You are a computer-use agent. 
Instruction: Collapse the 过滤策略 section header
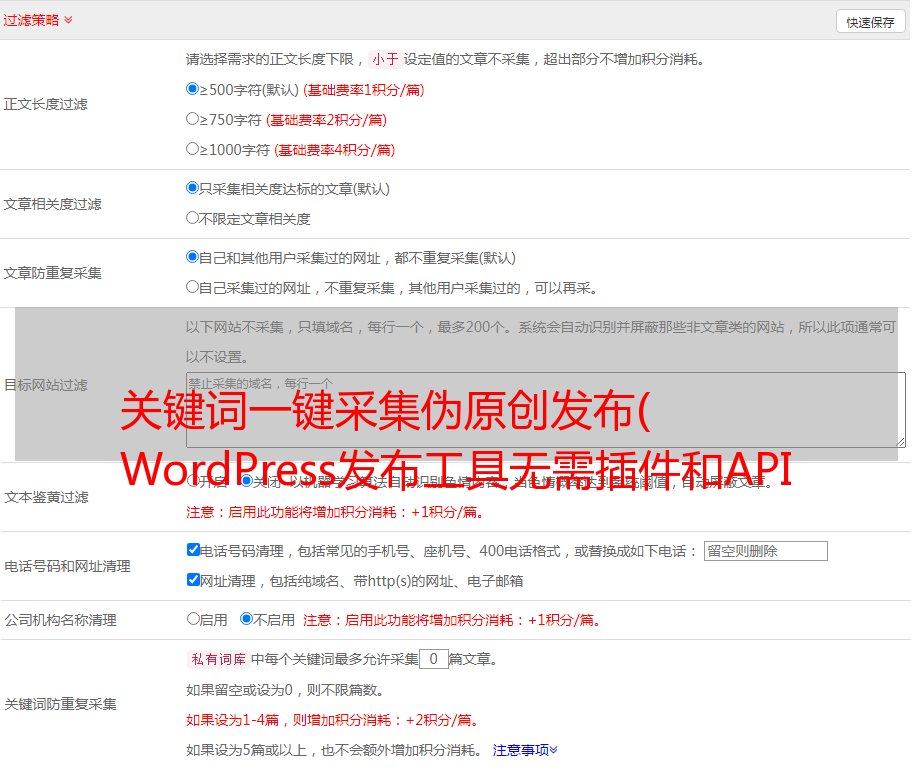(x=38, y=20)
